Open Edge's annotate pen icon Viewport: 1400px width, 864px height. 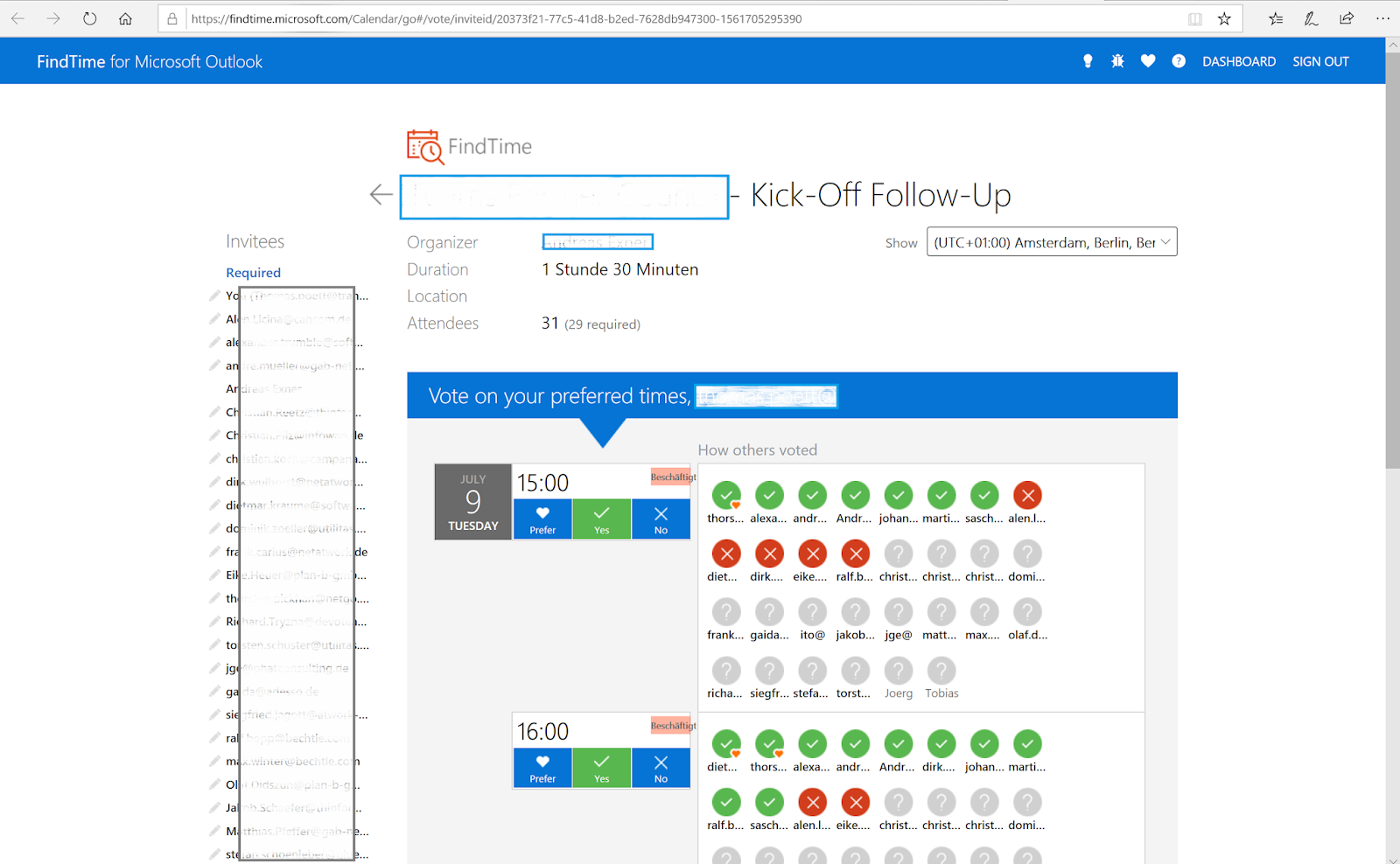(x=1311, y=17)
